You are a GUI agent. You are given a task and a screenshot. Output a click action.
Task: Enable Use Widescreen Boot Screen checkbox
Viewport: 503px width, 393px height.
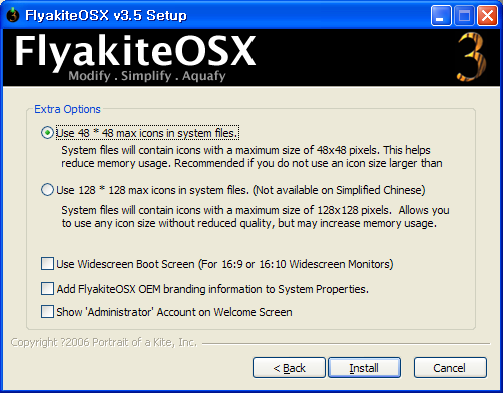(47, 263)
